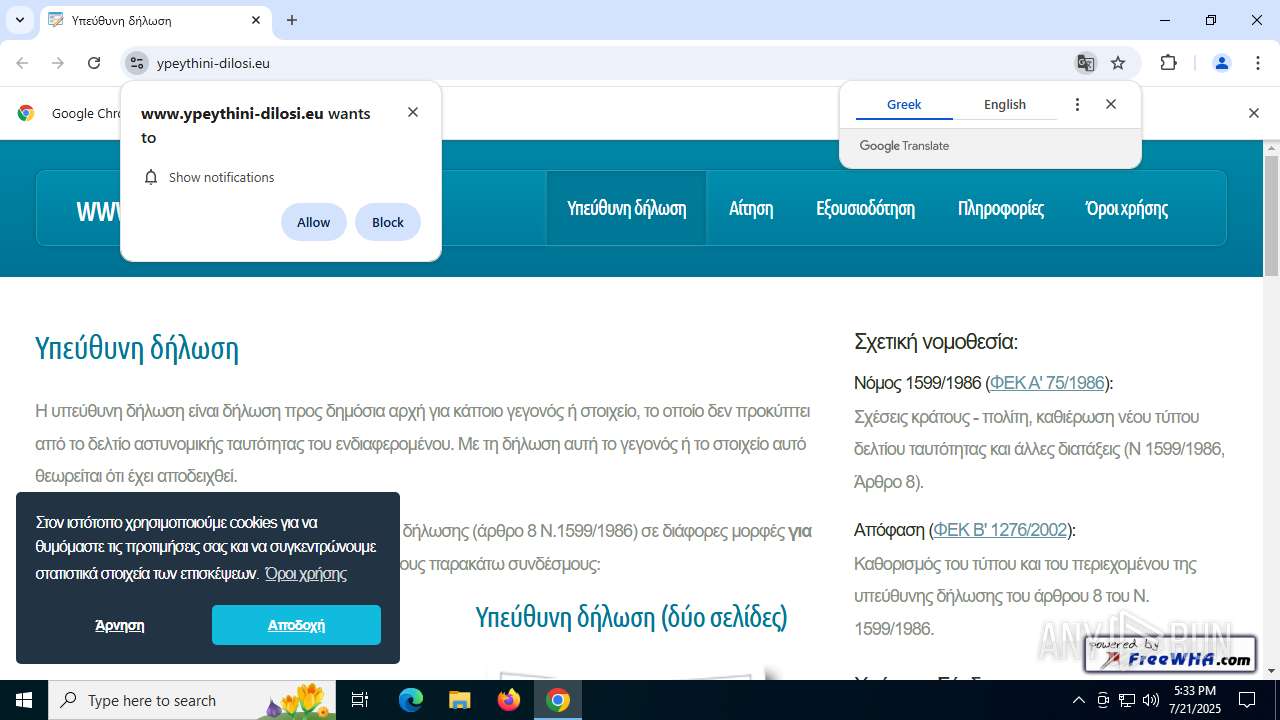Open Πληροφορίες navigation menu item
The height and width of the screenshot is (720, 1280).
1001,208
